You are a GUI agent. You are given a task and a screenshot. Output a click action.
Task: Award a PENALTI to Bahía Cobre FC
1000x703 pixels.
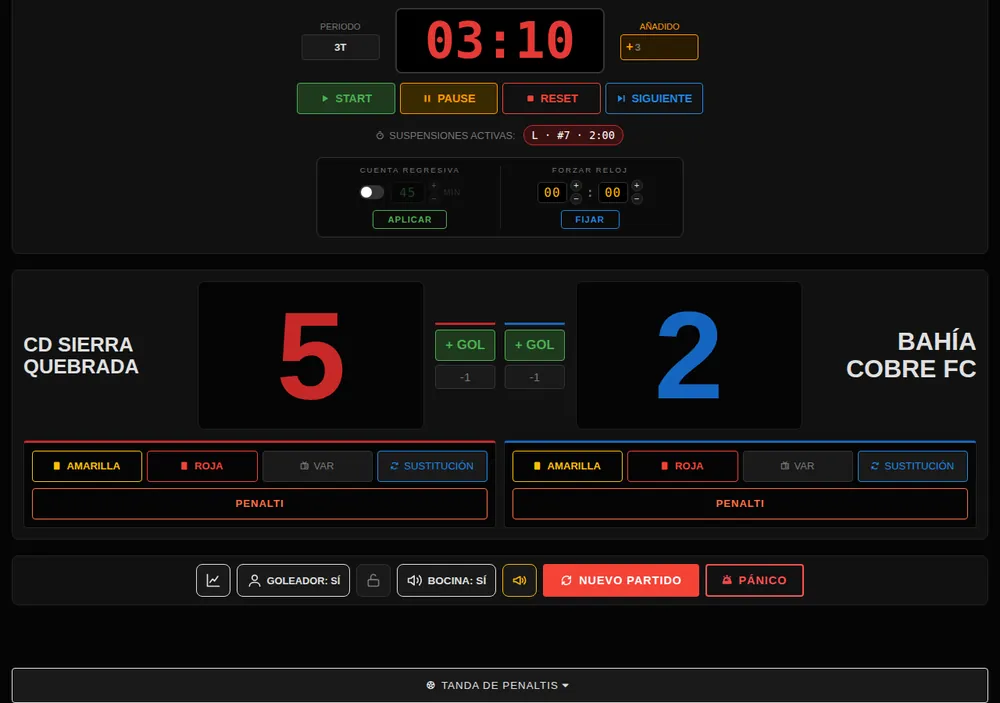(740, 504)
